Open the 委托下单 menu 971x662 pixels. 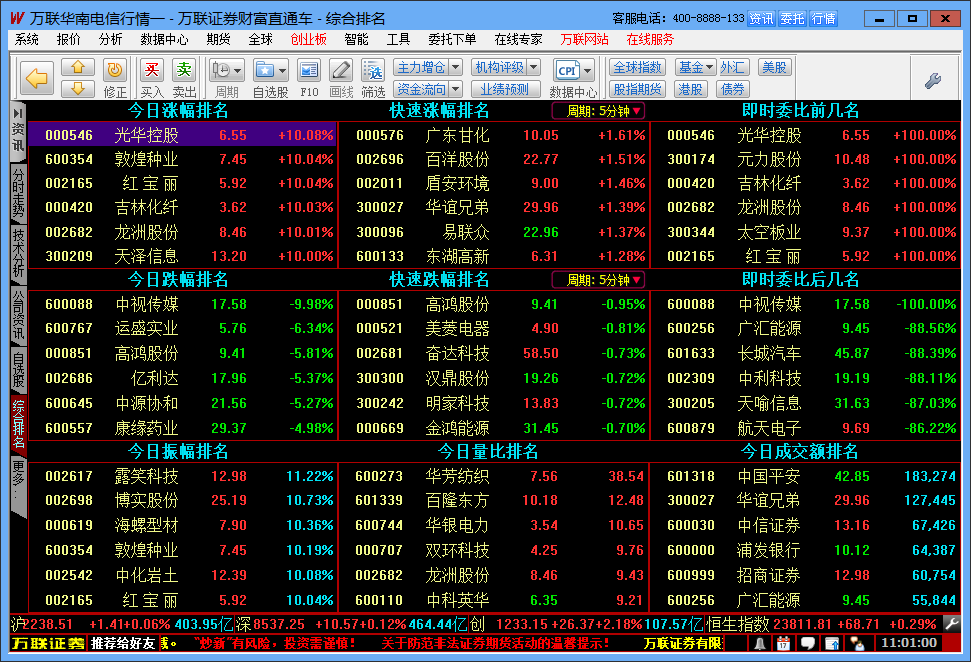pyautogui.click(x=452, y=40)
